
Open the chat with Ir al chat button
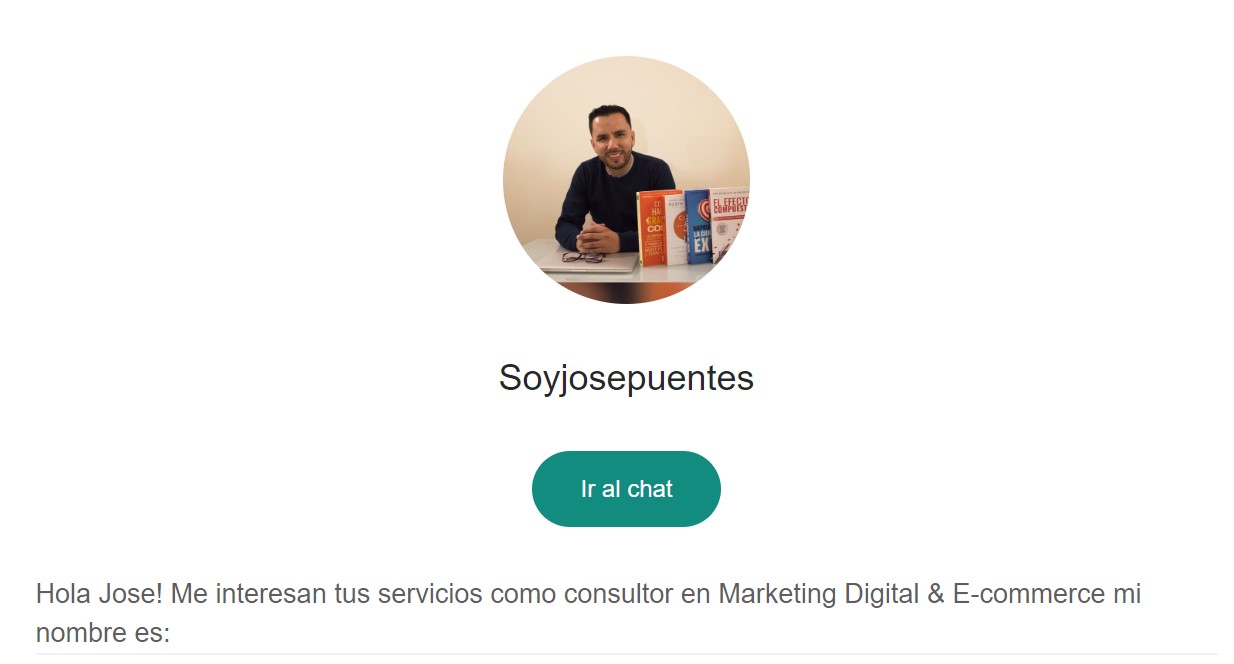point(626,489)
